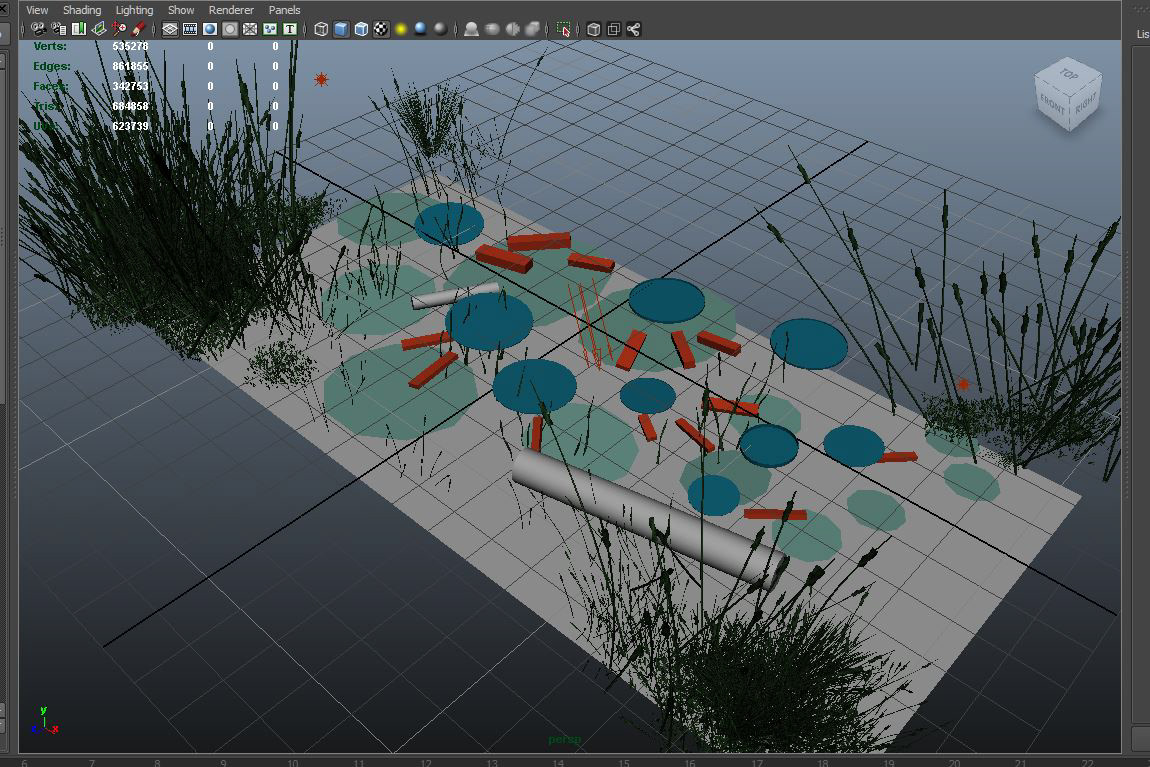Viewport: 1150px width, 767px height.
Task: Enable Smooth Shade All cube icon
Action: pos(341,29)
